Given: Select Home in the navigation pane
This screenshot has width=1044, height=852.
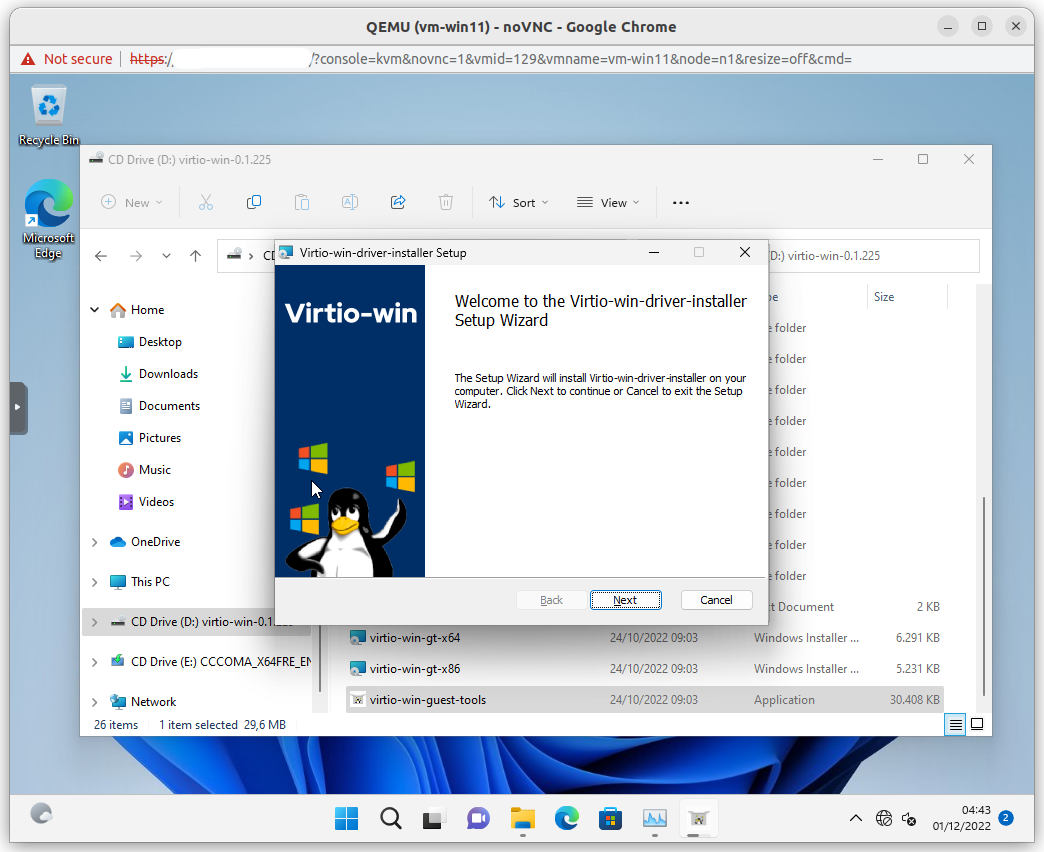Looking at the screenshot, I should pyautogui.click(x=147, y=310).
